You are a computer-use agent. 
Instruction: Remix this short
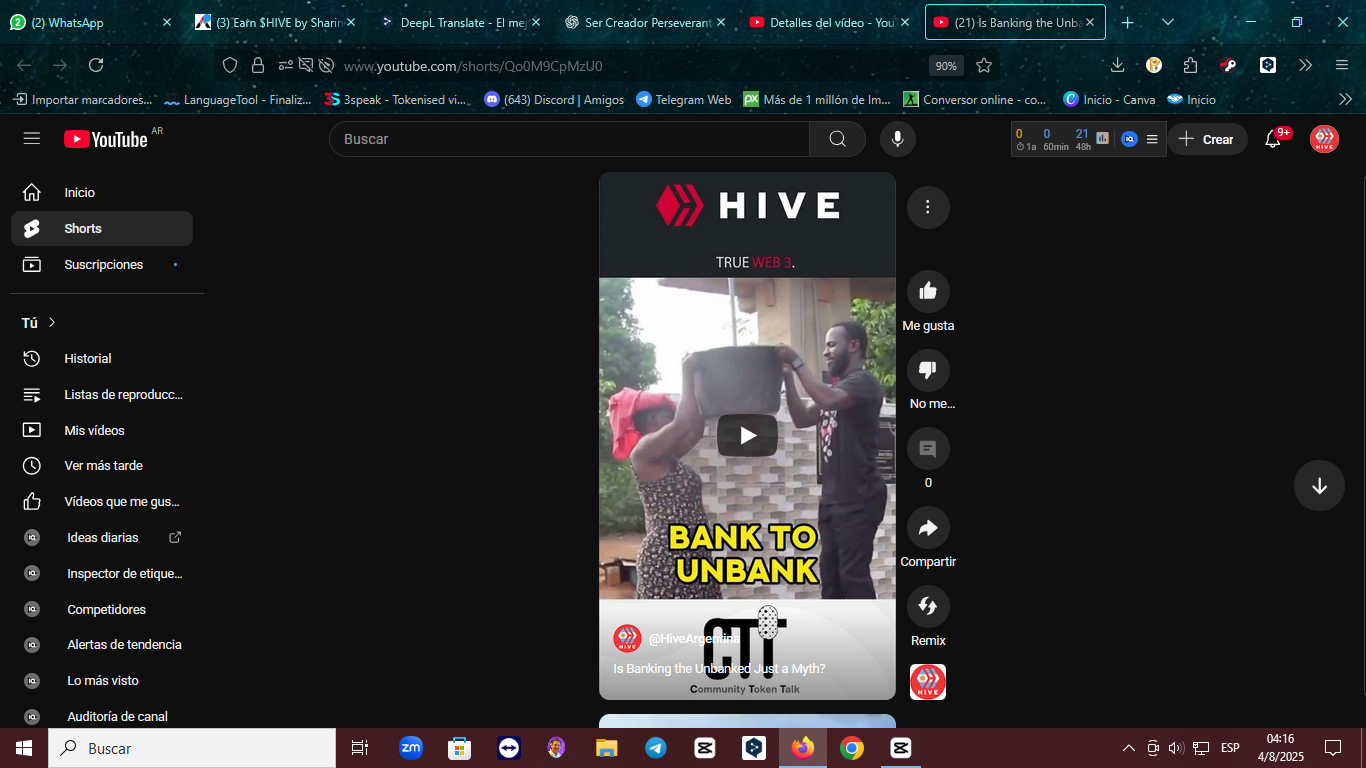[928, 606]
